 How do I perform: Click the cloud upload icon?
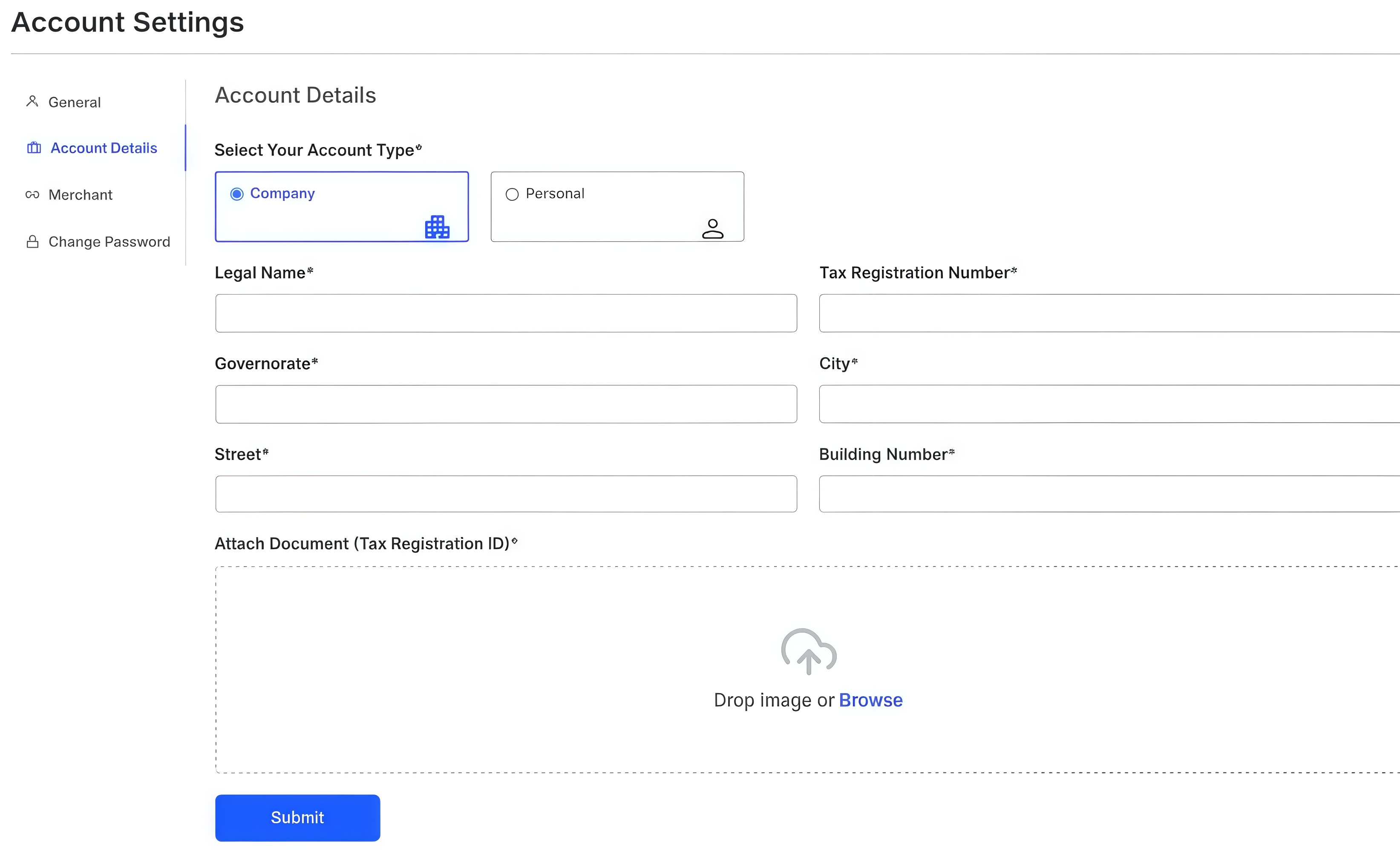click(808, 651)
